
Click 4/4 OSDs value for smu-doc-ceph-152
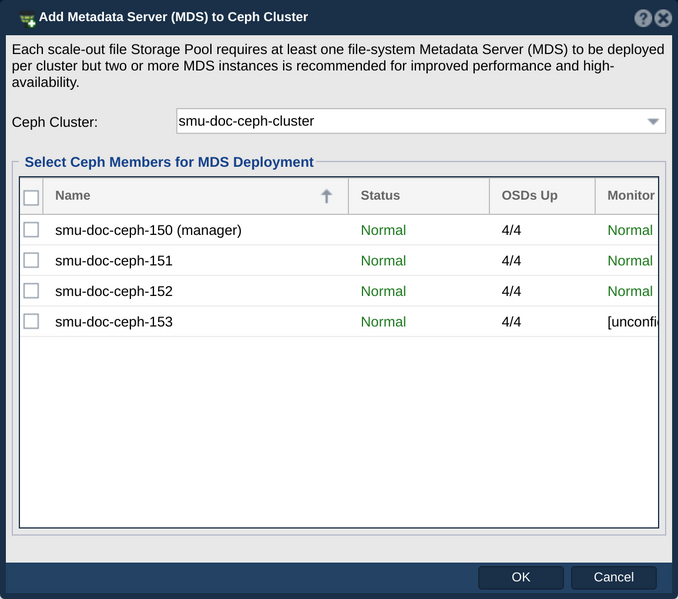point(511,291)
